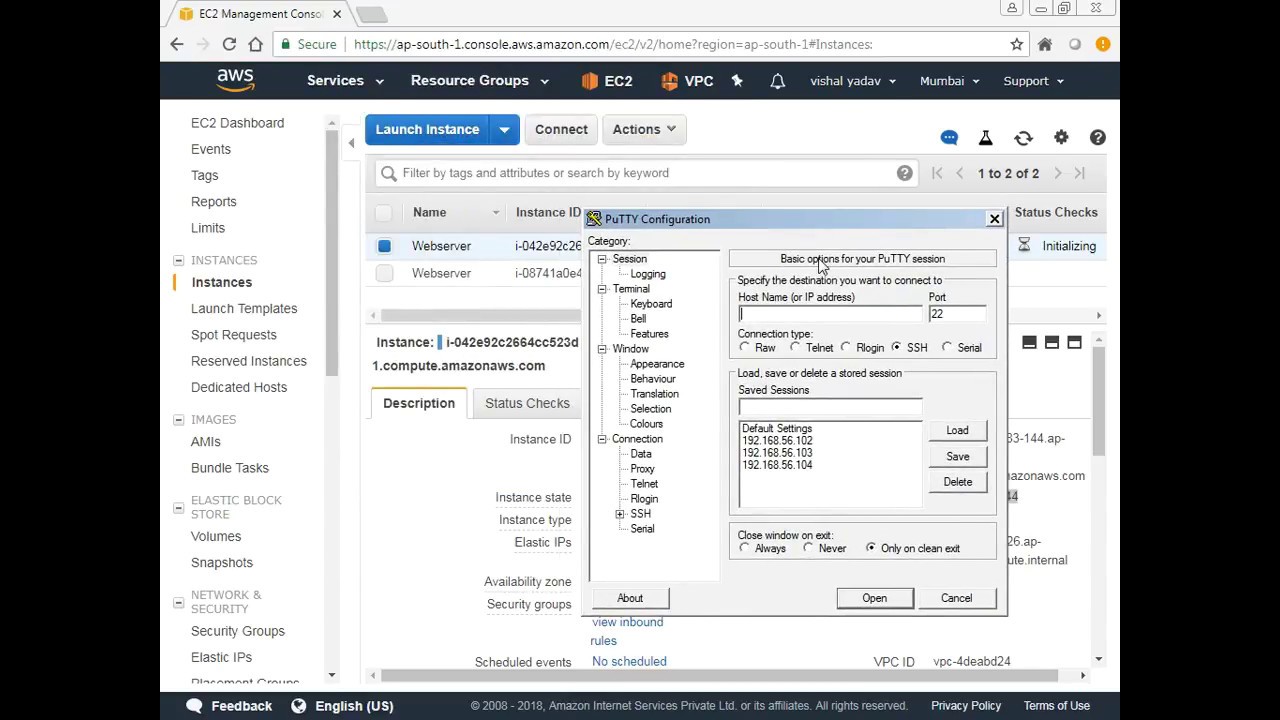Collapse the INSTANCES sidebar section

pos(178,260)
